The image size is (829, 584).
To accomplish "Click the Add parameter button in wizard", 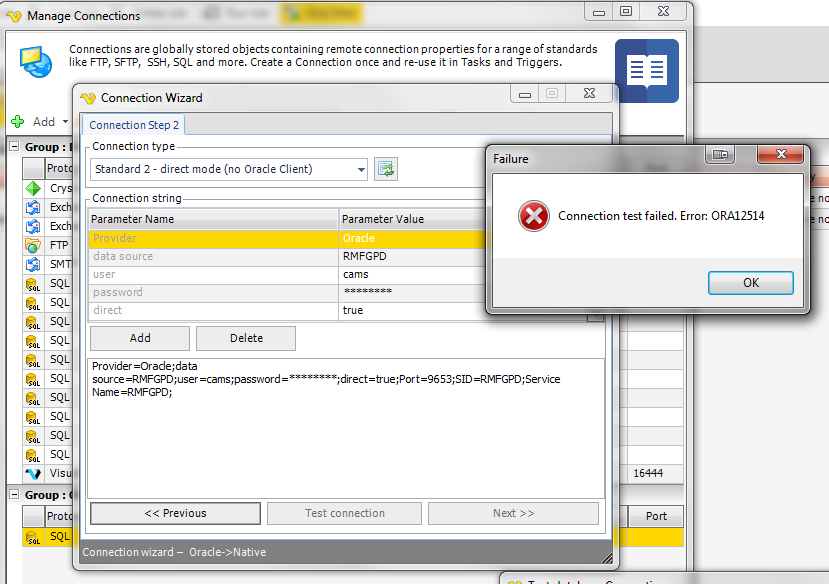I will coord(140,338).
